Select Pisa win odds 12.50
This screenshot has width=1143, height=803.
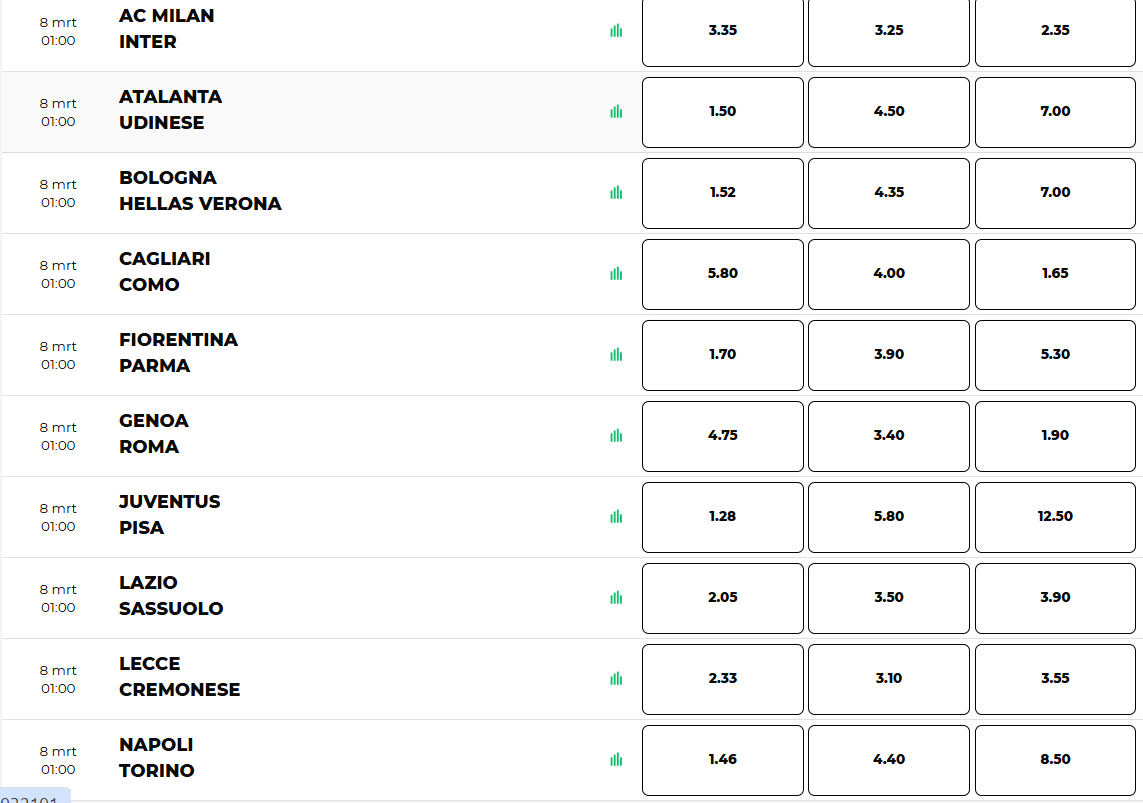pos(1055,517)
